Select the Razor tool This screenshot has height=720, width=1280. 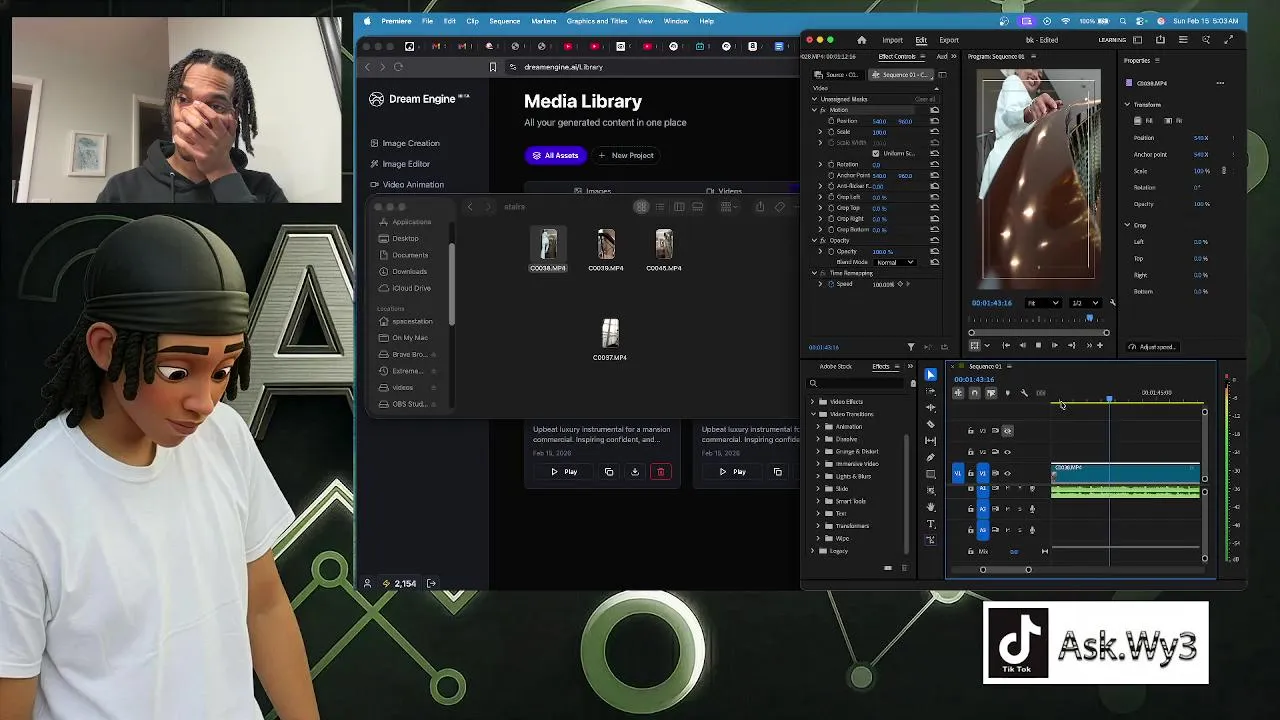[931, 424]
